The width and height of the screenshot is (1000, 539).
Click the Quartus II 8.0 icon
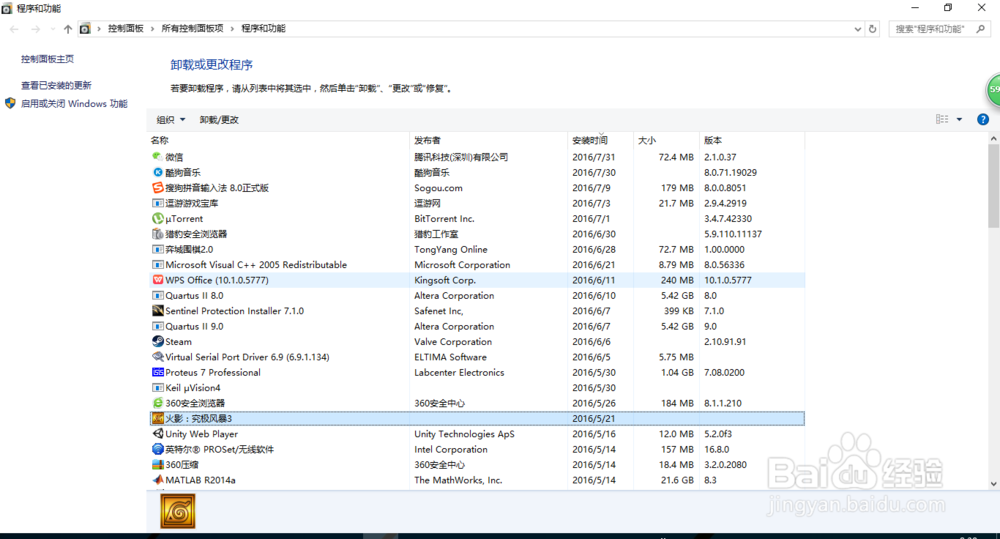click(158, 295)
